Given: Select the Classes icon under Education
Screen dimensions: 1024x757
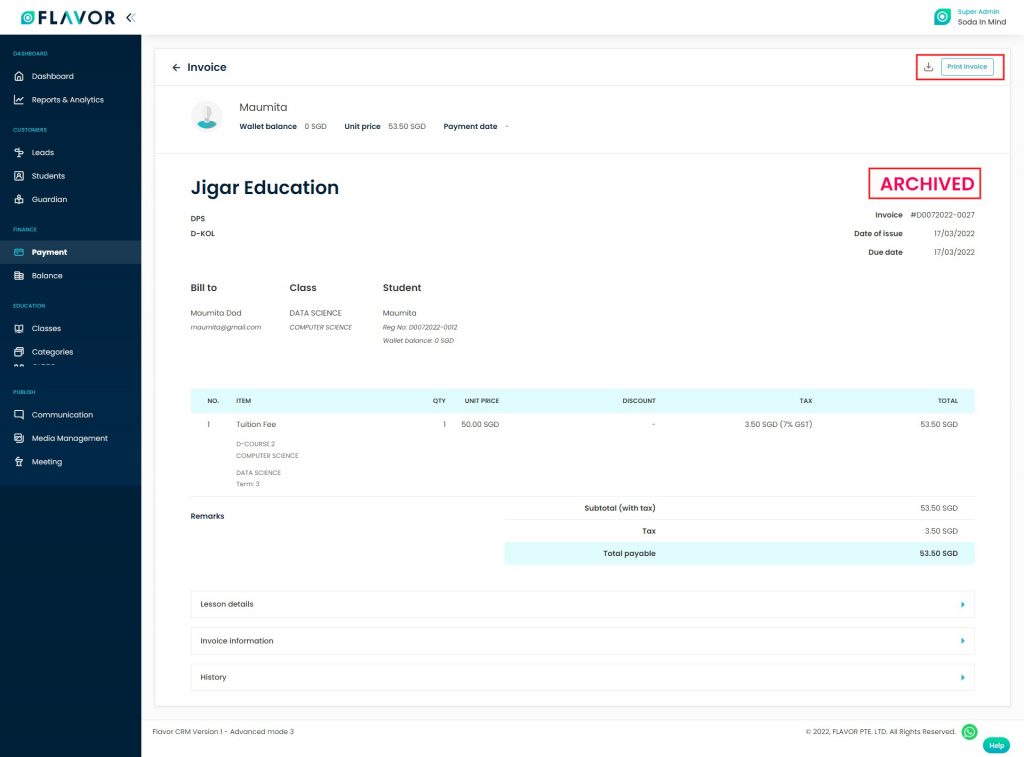Looking at the screenshot, I should tap(20, 328).
